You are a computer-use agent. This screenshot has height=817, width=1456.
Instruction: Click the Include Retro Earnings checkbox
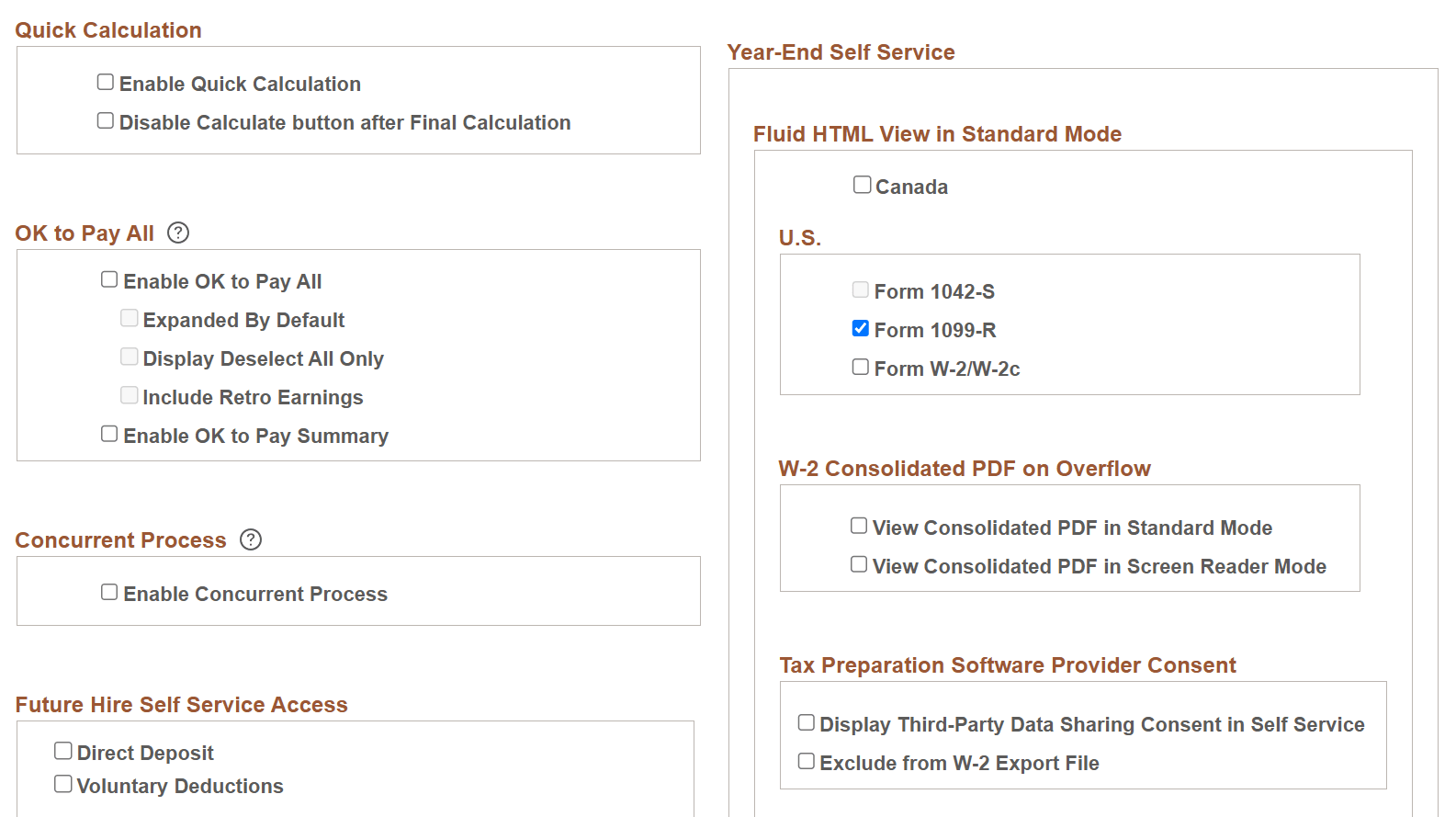[x=130, y=395]
